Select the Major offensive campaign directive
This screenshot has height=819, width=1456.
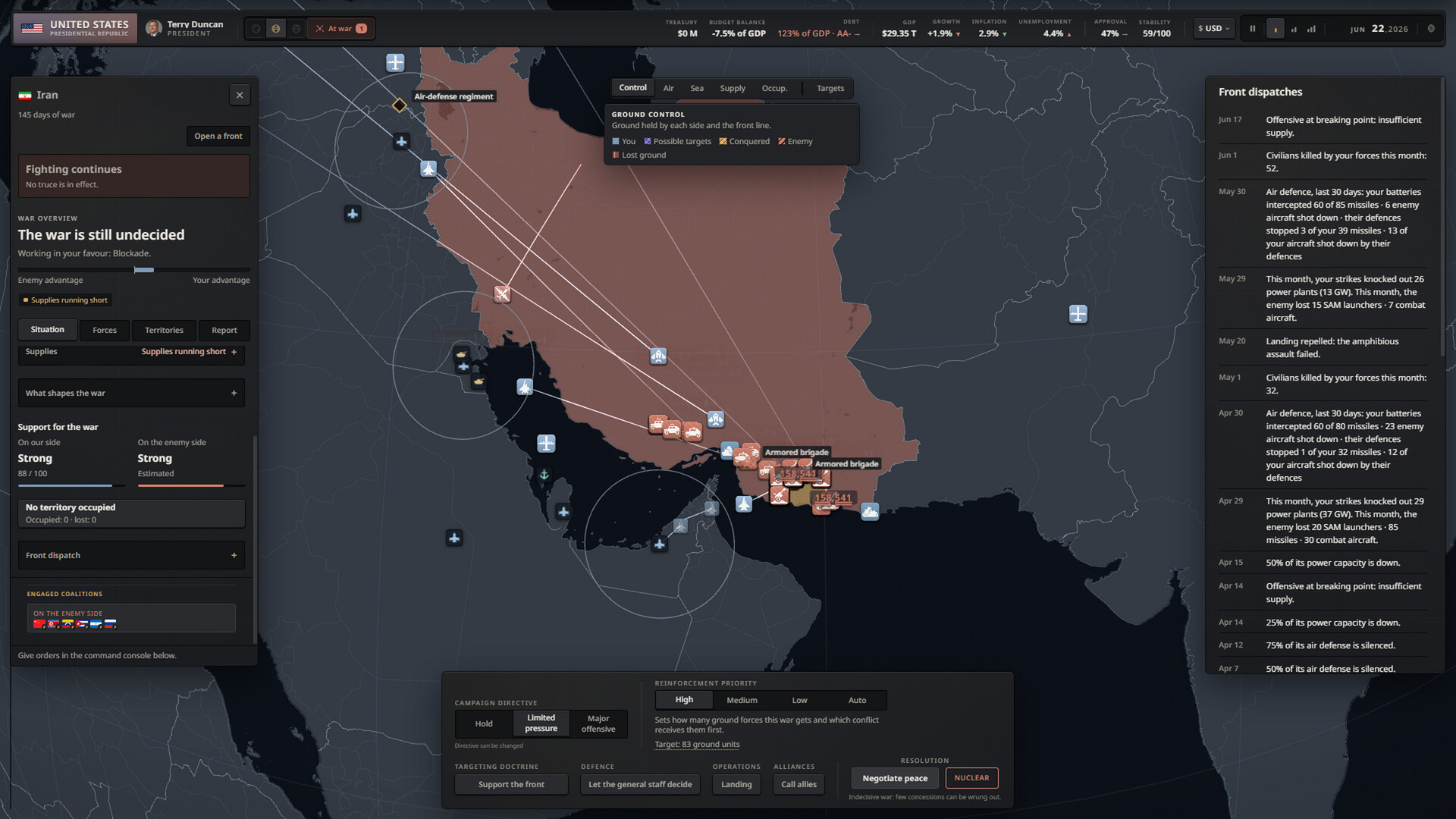coord(598,723)
